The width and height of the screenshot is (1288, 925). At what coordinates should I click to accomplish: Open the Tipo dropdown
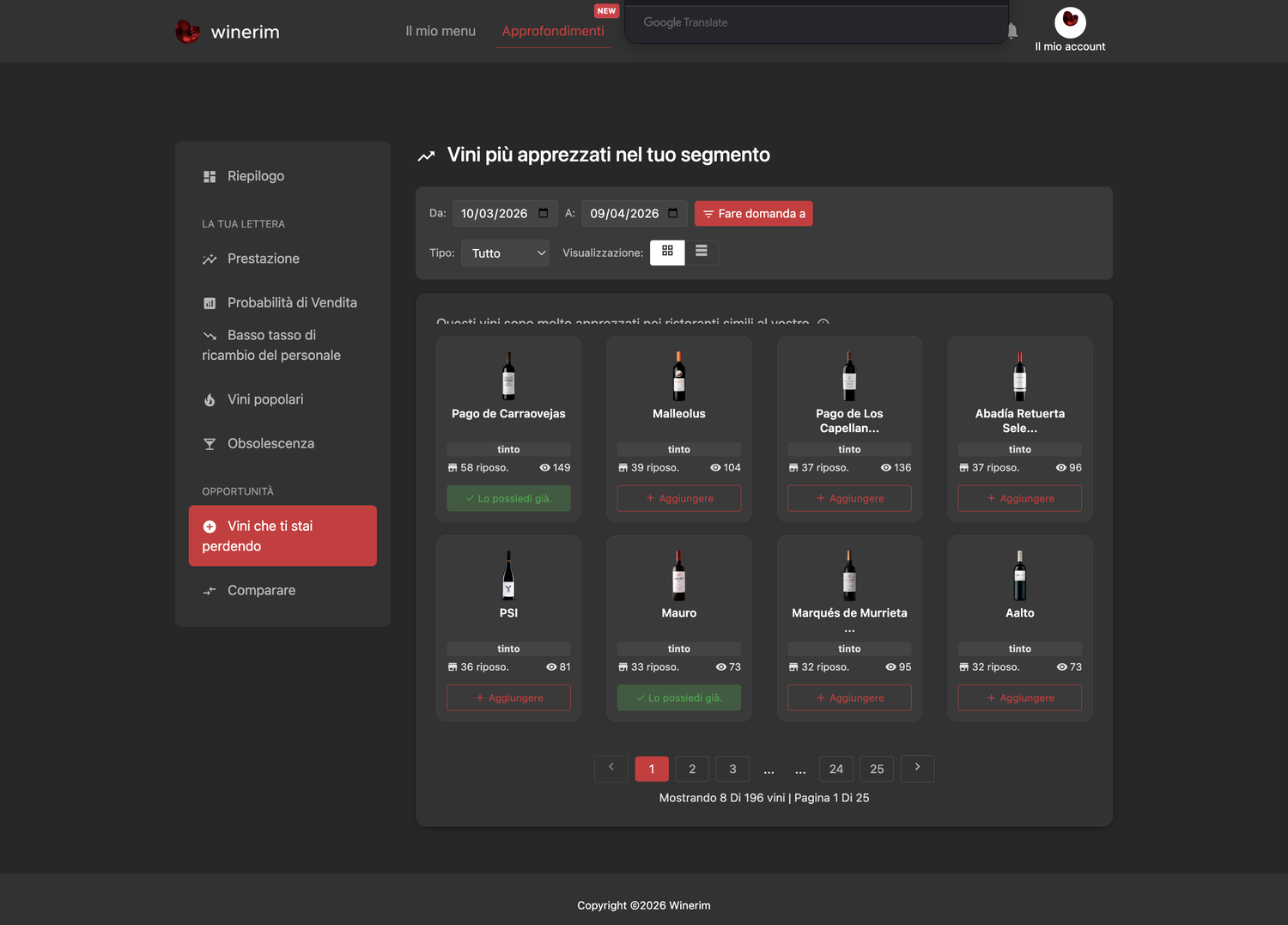pyautogui.click(x=505, y=253)
